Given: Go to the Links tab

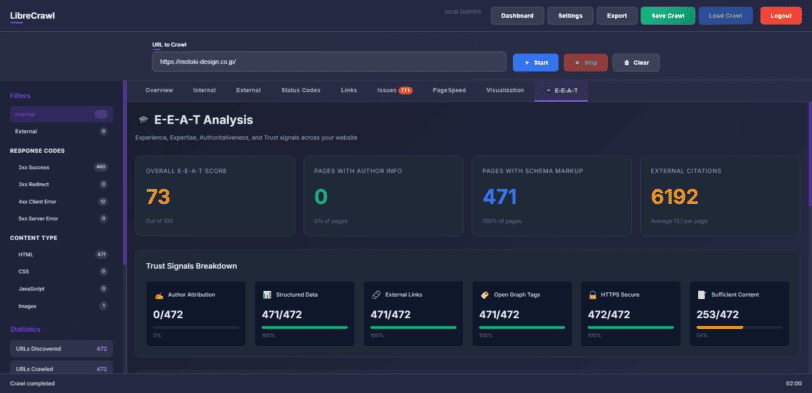Looking at the screenshot, I should 349,90.
